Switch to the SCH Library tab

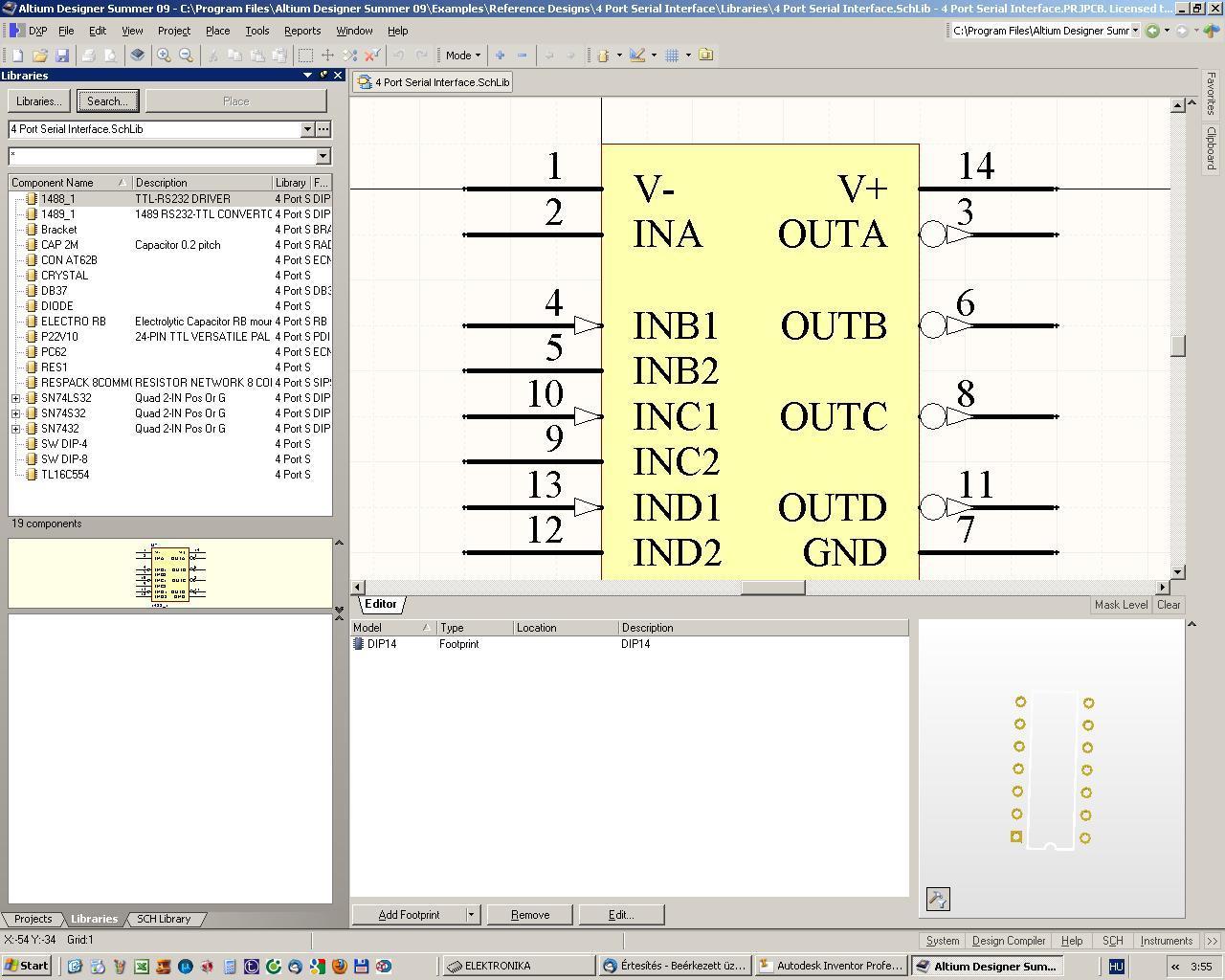click(164, 919)
